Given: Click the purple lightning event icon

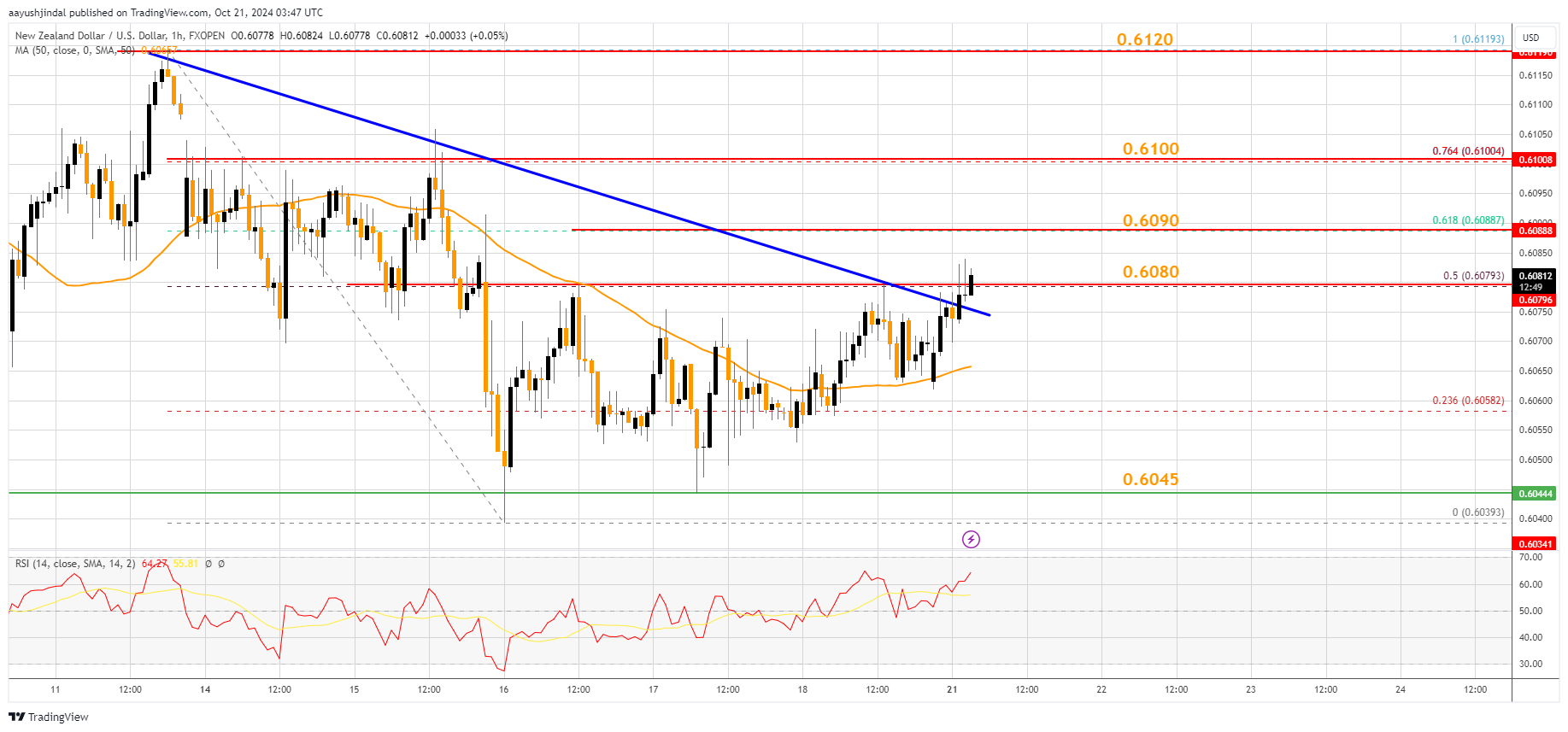Looking at the screenshot, I should tap(971, 539).
